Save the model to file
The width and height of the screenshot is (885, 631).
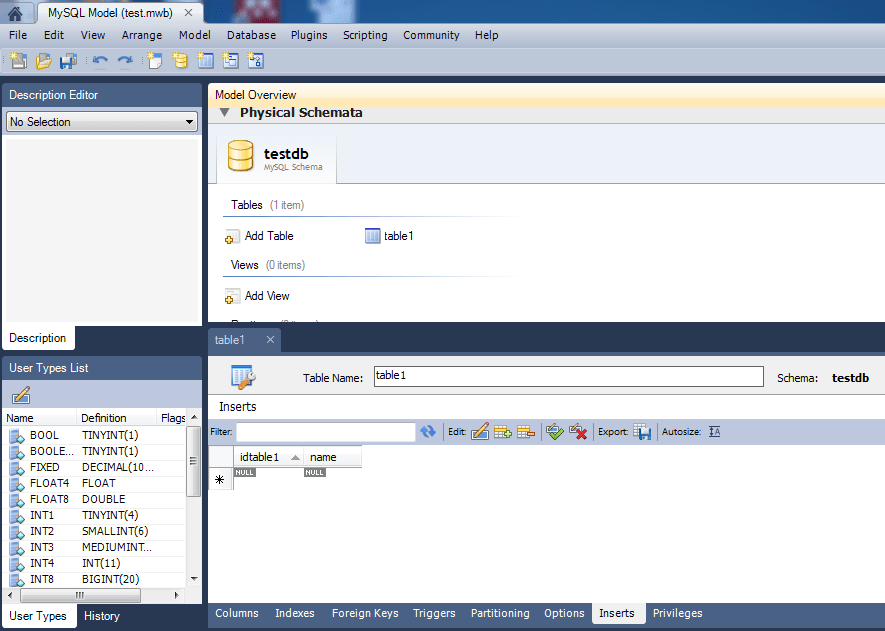coord(68,60)
